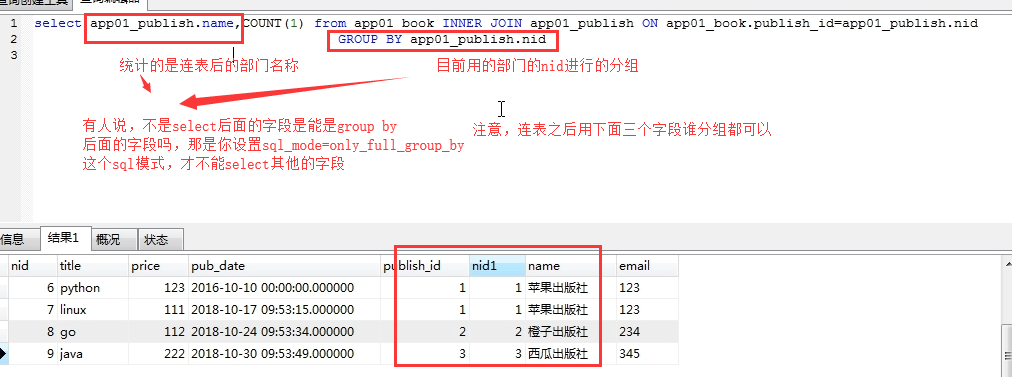Viewport: 1012px width, 377px height.
Task: Select price cell 112
Action: click(x=158, y=332)
